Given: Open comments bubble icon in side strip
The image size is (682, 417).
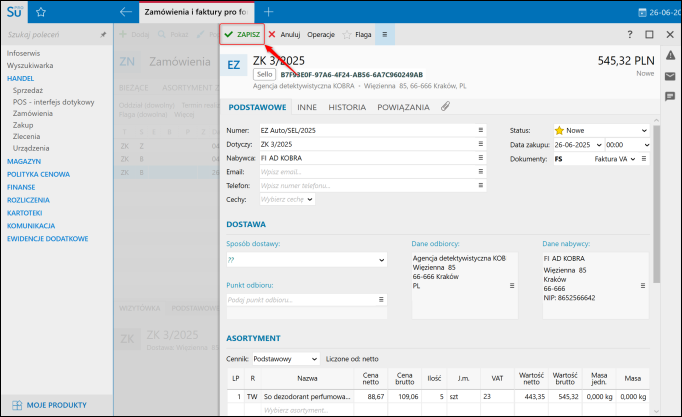Looking at the screenshot, I should pyautogui.click(x=670, y=97).
